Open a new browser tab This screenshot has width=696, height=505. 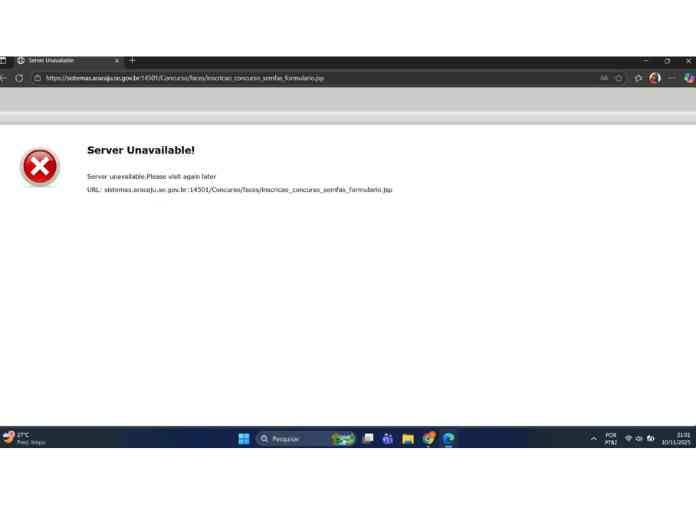coord(132,61)
